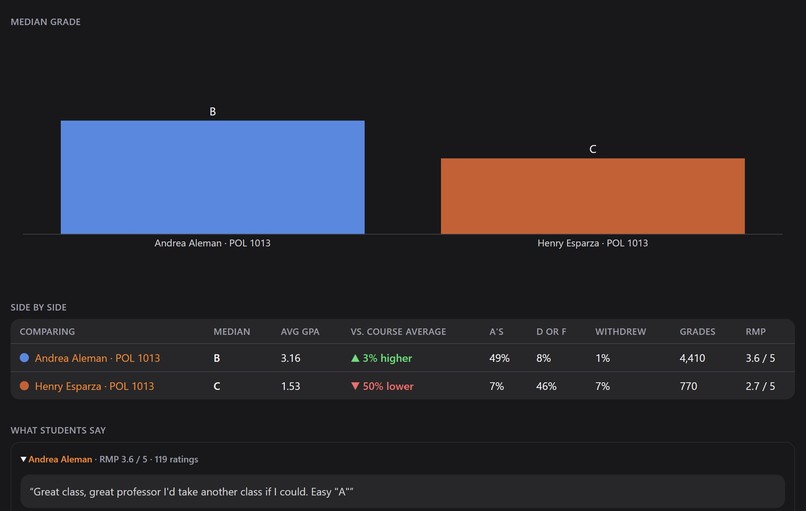This screenshot has height=511, width=806.
Task: Click the red down arrow beside 50% lower
Action: tap(355, 386)
